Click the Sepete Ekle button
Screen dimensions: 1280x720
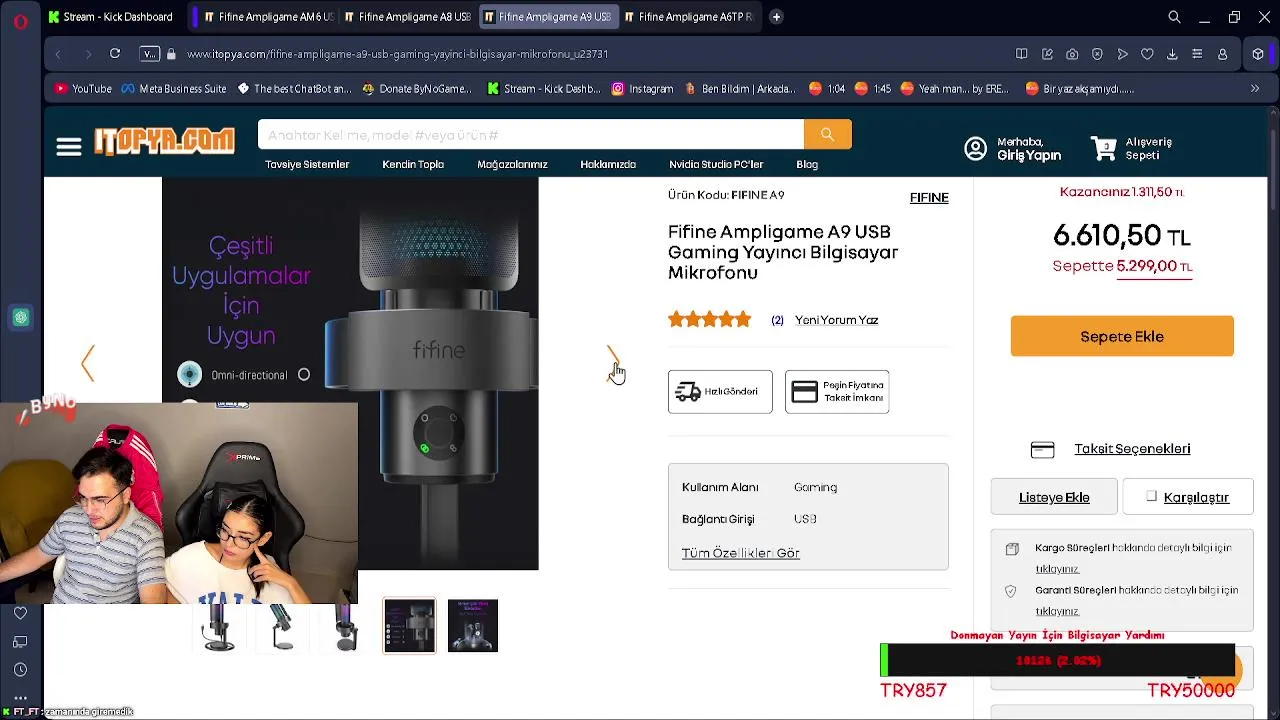1122,336
